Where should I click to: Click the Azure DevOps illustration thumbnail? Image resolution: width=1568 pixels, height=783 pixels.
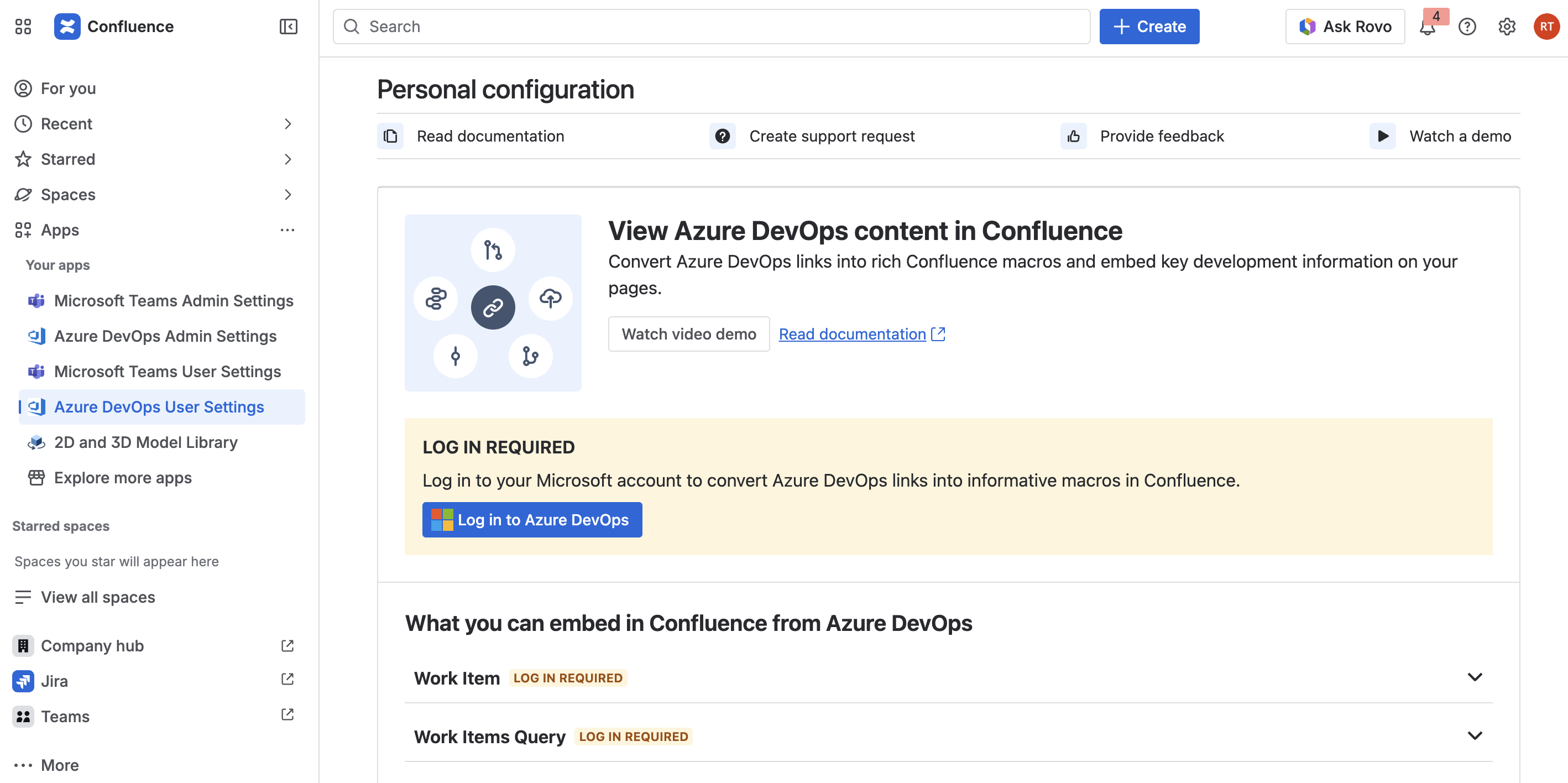point(493,302)
